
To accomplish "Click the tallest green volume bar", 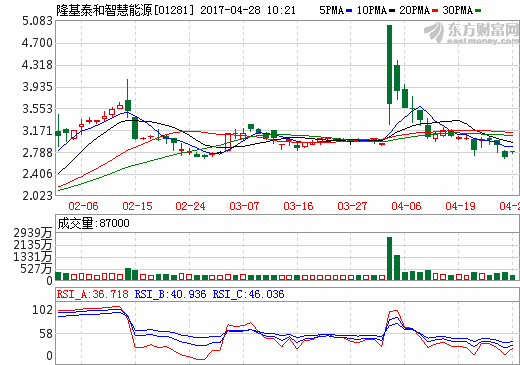I will (x=389, y=258).
